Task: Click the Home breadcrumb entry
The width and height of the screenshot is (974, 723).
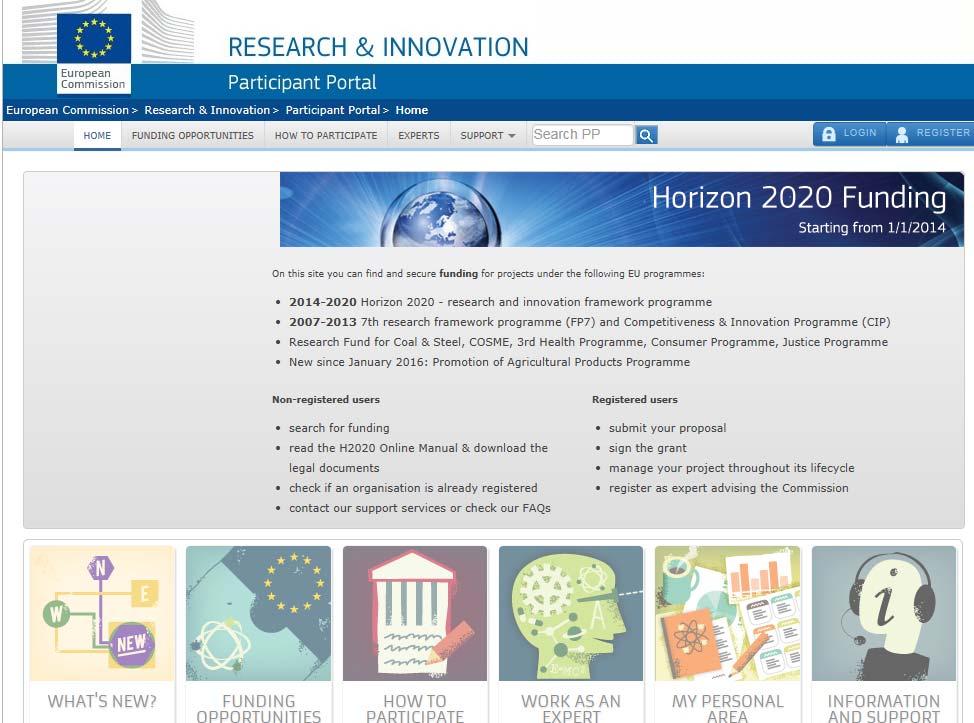Action: coord(412,110)
